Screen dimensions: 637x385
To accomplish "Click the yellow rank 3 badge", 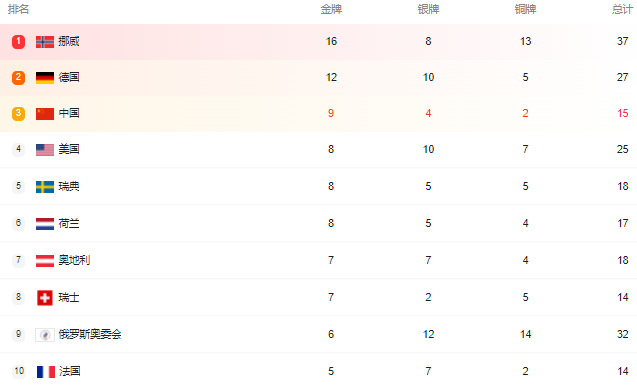I will (x=18, y=113).
